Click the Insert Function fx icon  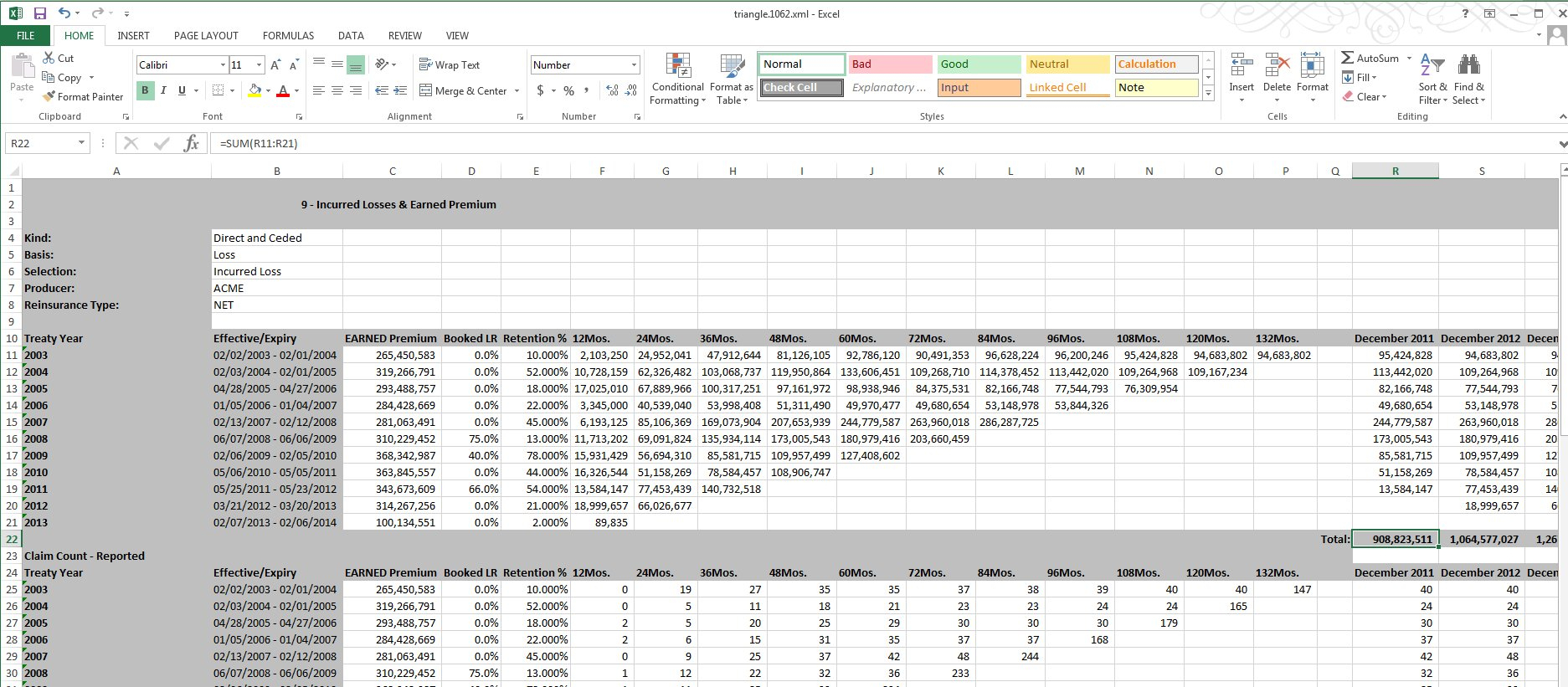pyautogui.click(x=191, y=143)
